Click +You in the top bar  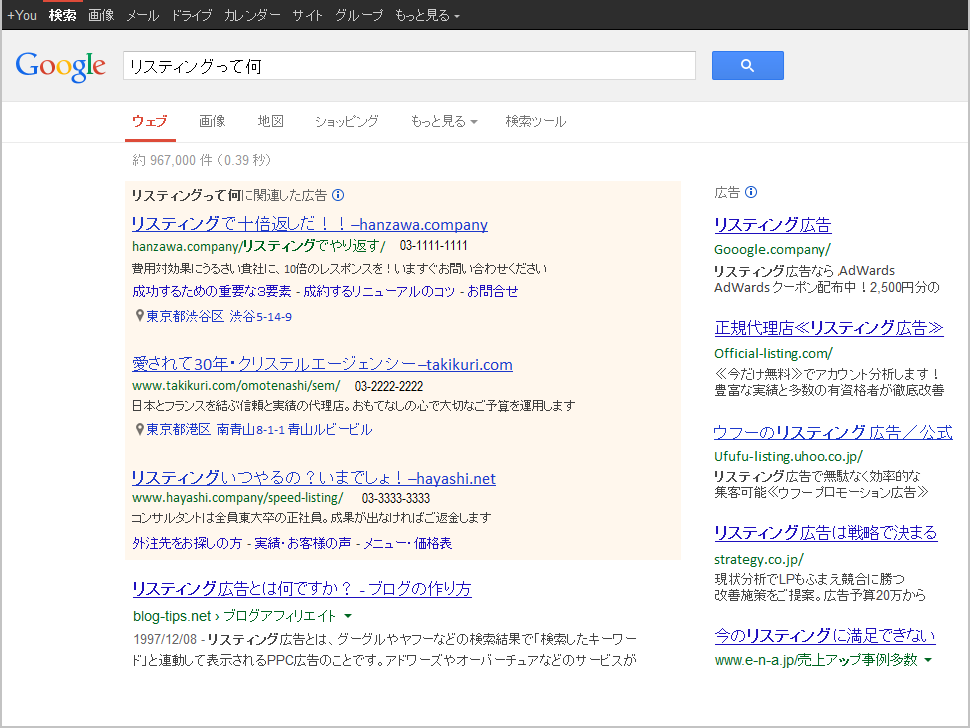click(x=22, y=15)
